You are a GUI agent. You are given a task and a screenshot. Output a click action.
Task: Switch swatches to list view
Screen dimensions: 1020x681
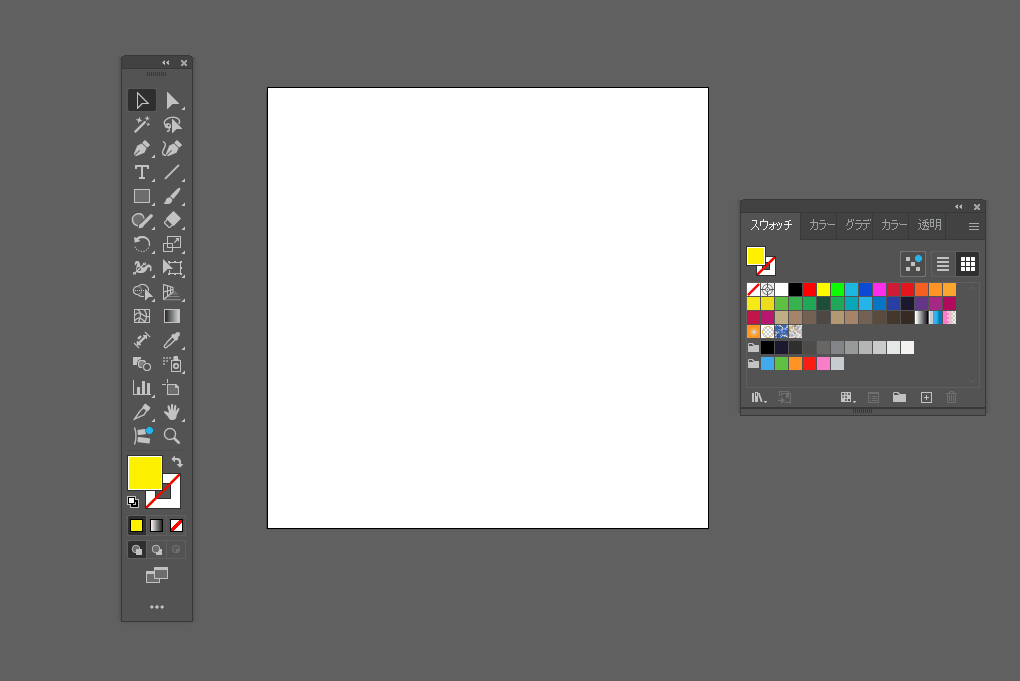click(x=943, y=263)
